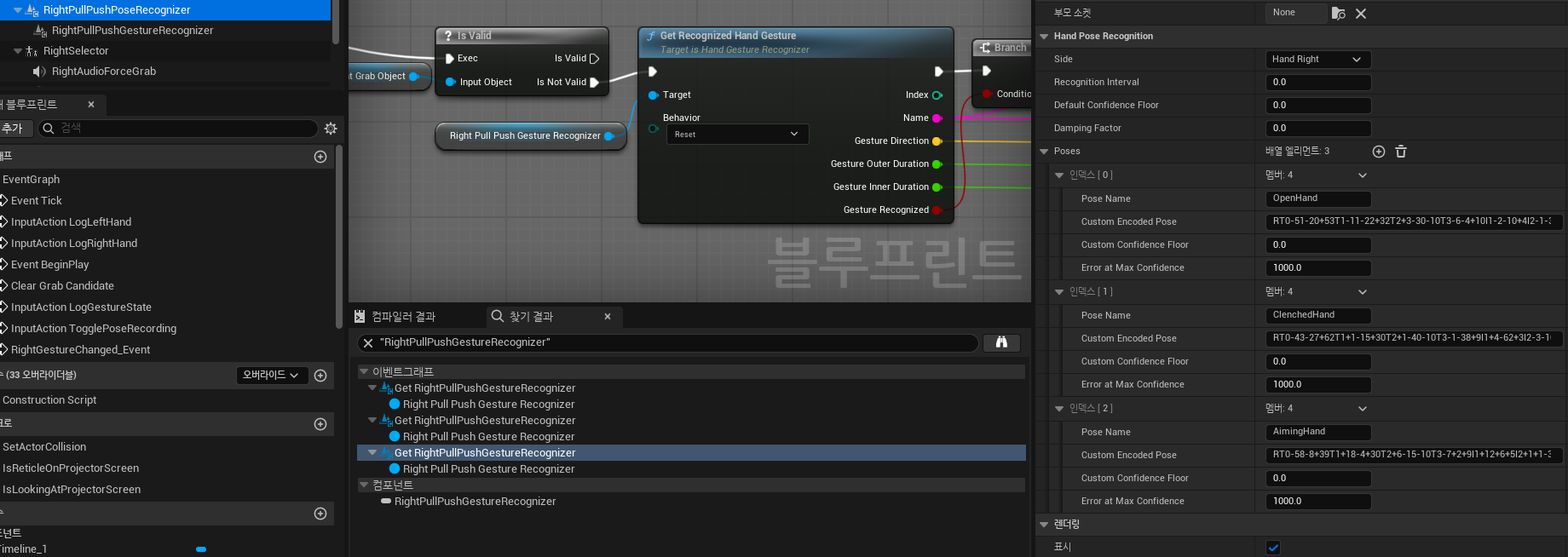Click Right Pull Push Gesture Recognizer variable pin

tap(609, 136)
